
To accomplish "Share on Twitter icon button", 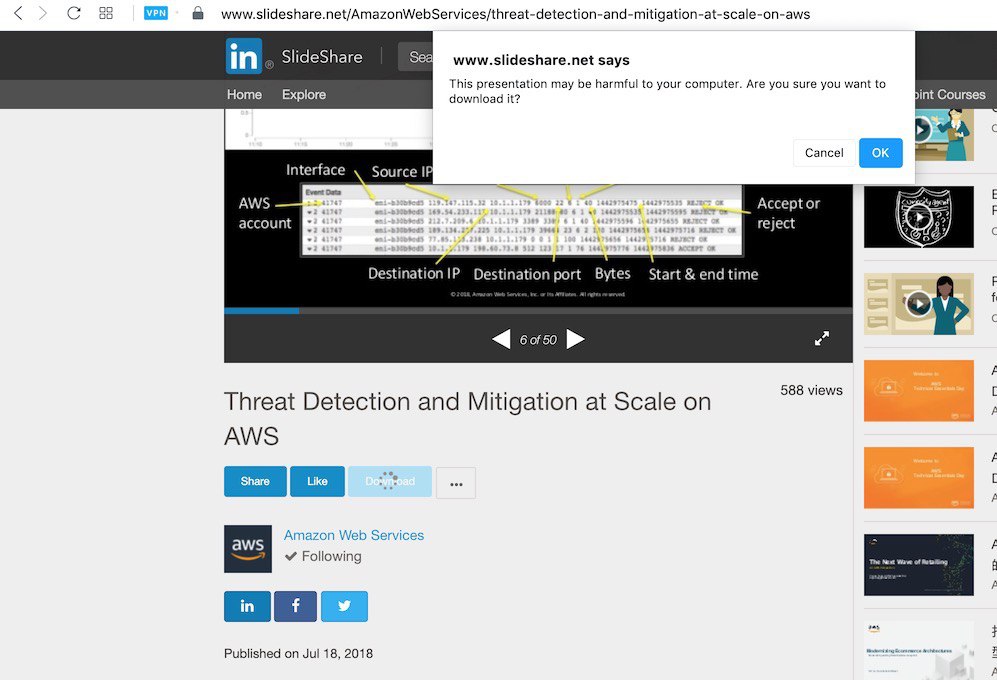I will 344,606.
